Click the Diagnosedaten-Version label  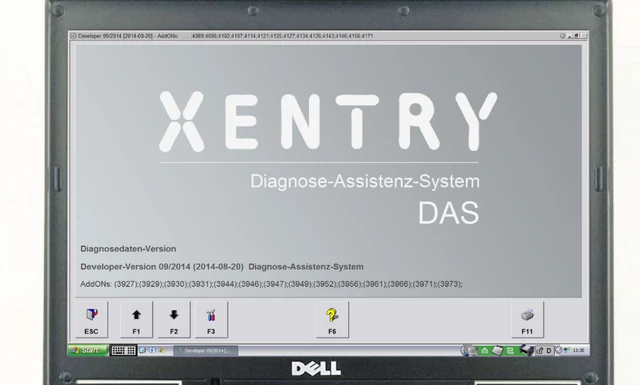tap(128, 249)
